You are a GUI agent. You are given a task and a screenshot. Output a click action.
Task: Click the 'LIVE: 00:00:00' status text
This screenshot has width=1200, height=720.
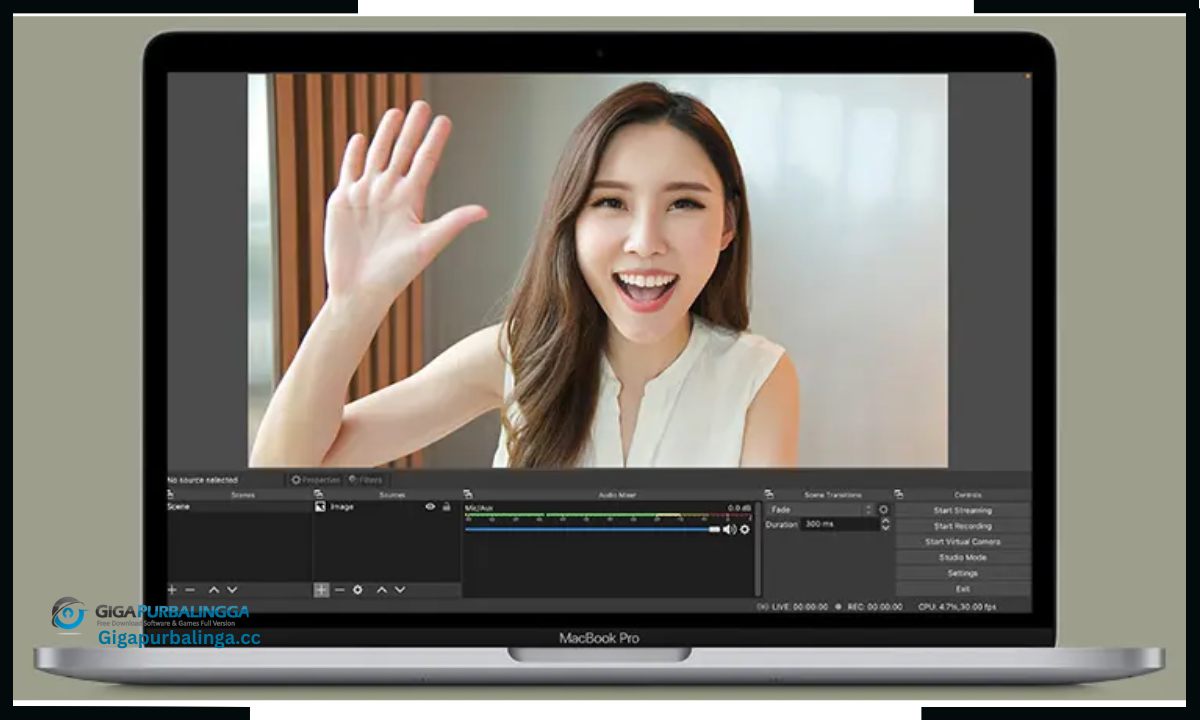(x=799, y=606)
